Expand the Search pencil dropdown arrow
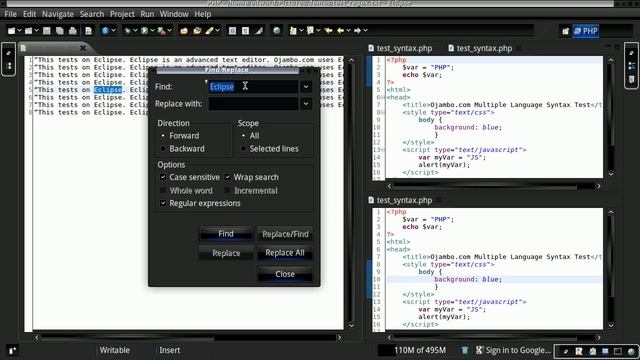The width and height of the screenshot is (640, 360). 218,31
